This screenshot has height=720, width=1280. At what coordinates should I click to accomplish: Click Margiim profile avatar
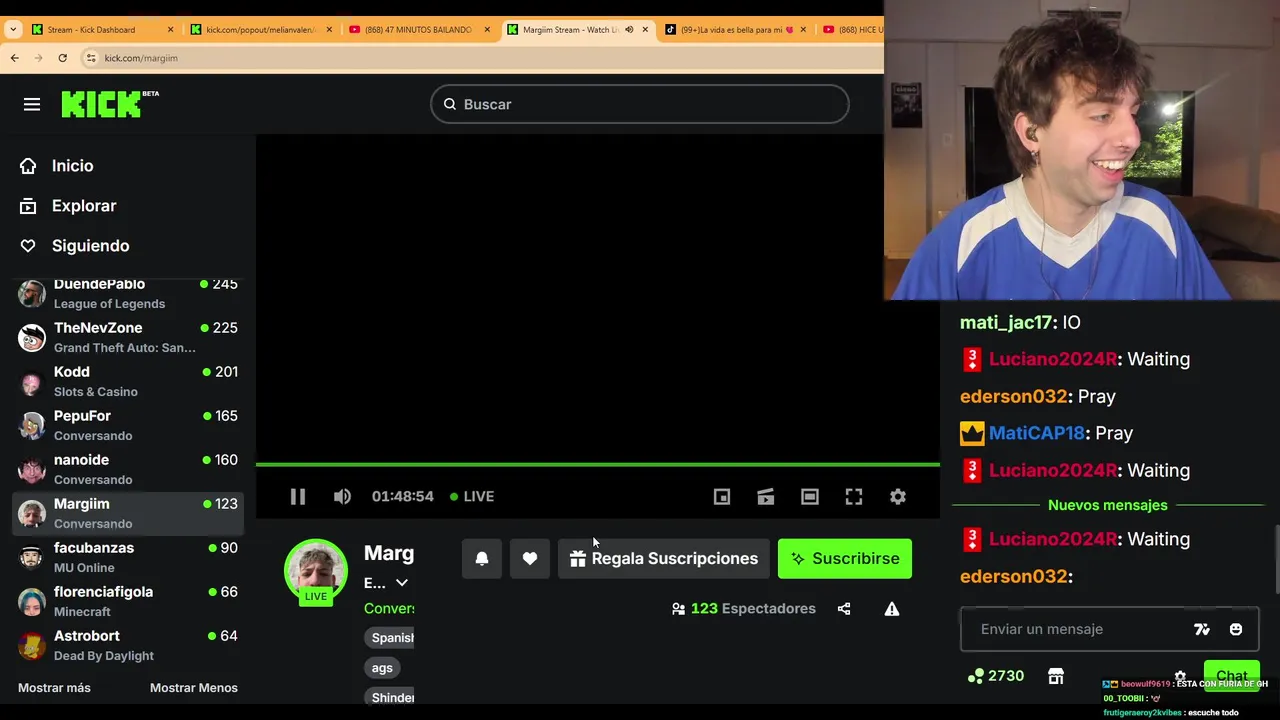pyautogui.click(x=316, y=570)
